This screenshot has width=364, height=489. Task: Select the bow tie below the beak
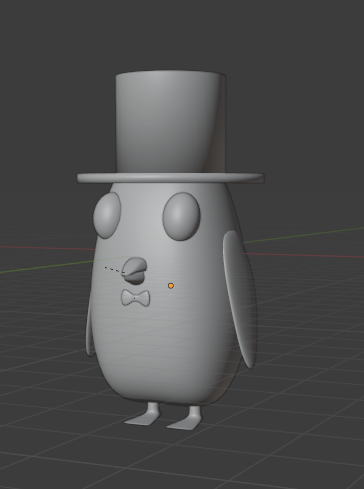[x=135, y=298]
